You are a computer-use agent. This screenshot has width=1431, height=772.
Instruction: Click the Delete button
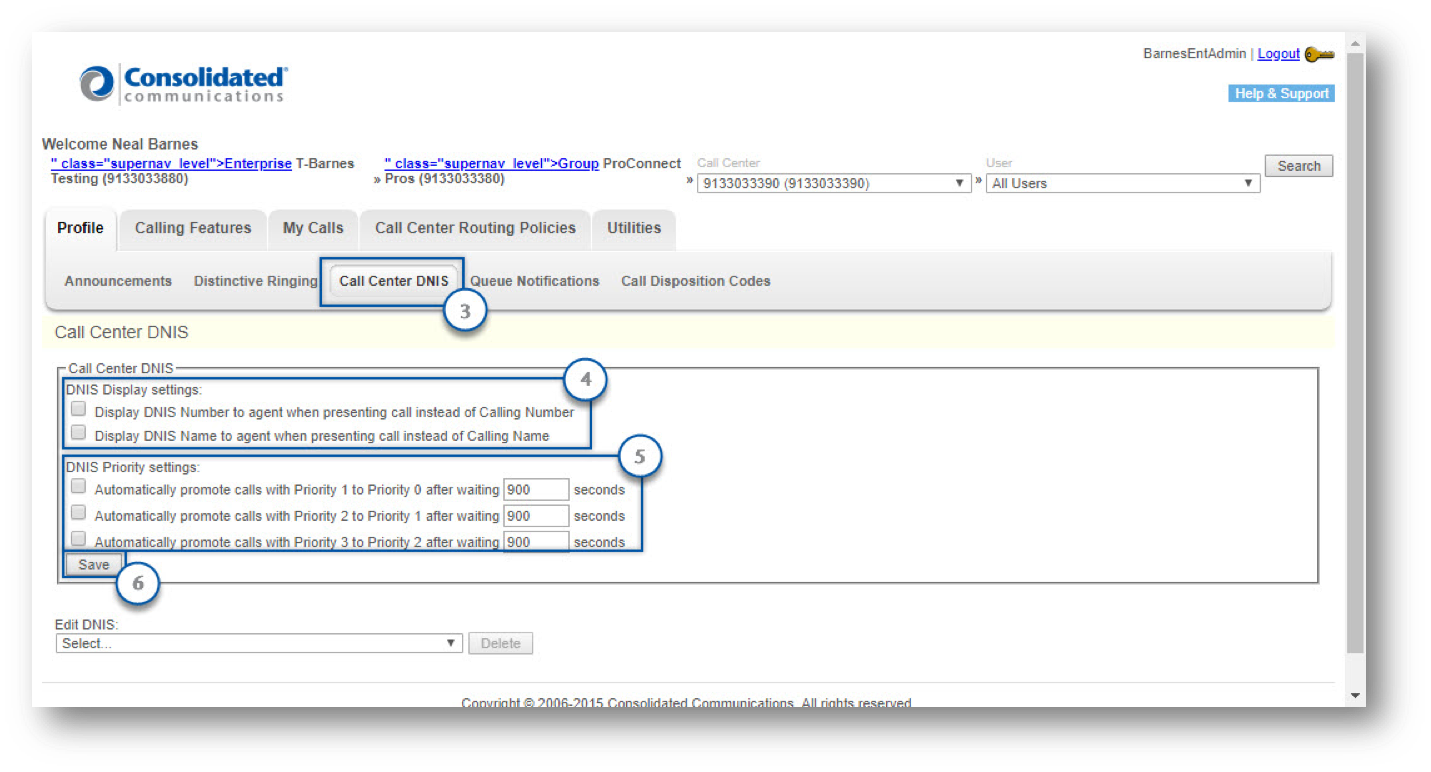(x=500, y=643)
